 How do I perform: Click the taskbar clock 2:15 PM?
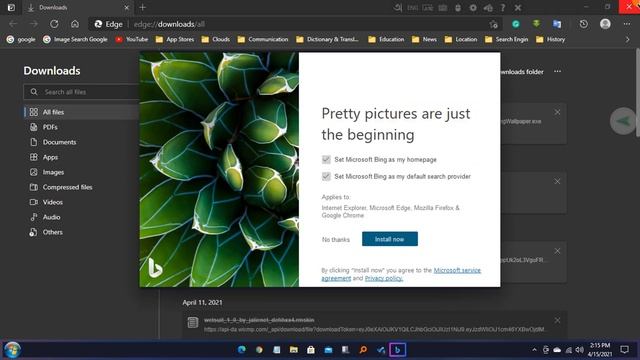point(600,350)
